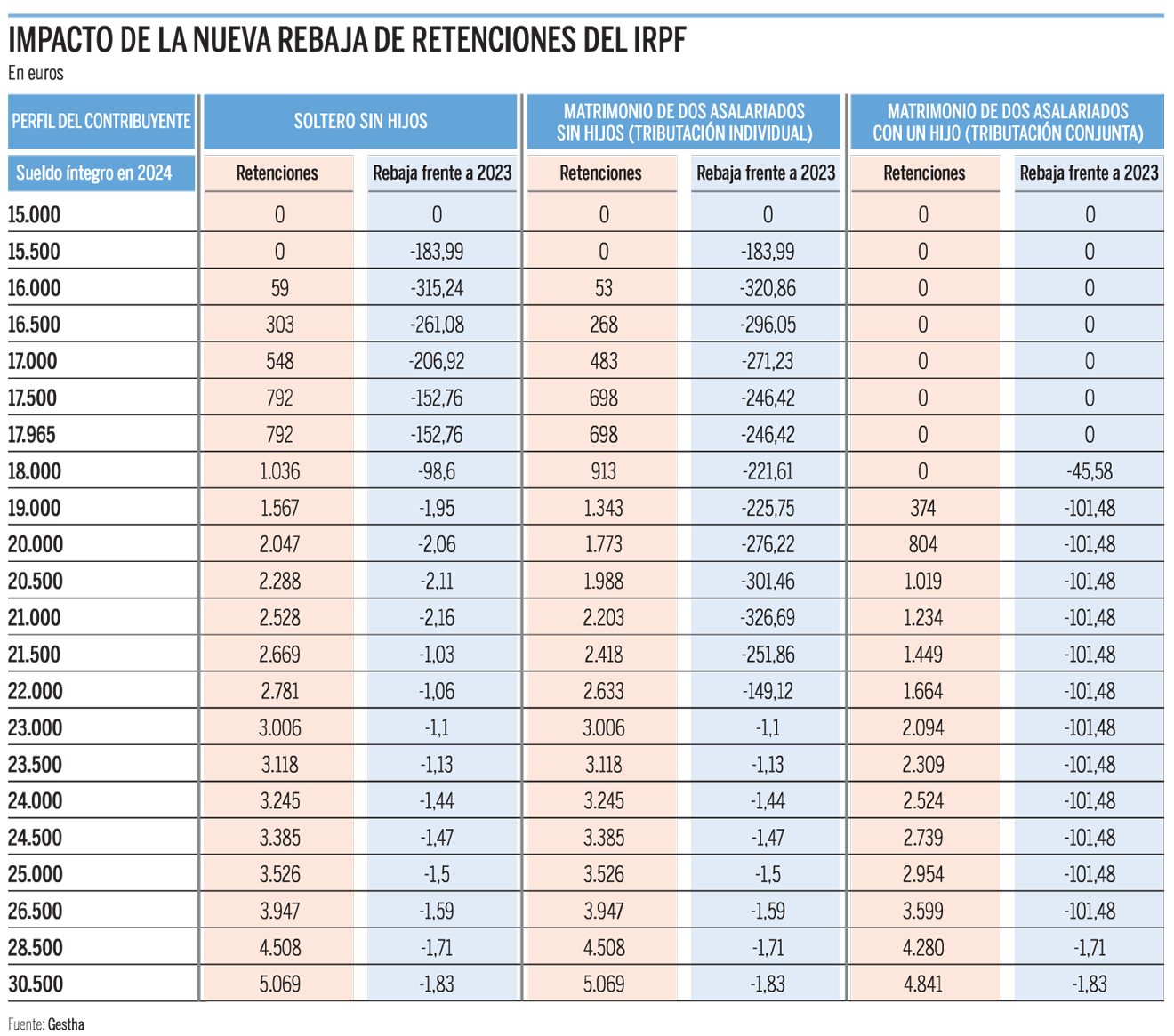The width and height of the screenshot is (1174, 1036).
Task: Select the "En euros" subtitle
Action: tap(36, 74)
